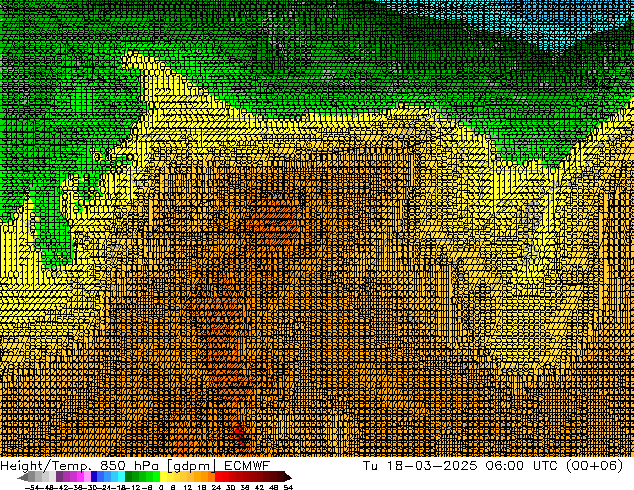Click the dark maroon right arrow legend end
Image resolution: width=634 pixels, height=490 pixels.
288,477
